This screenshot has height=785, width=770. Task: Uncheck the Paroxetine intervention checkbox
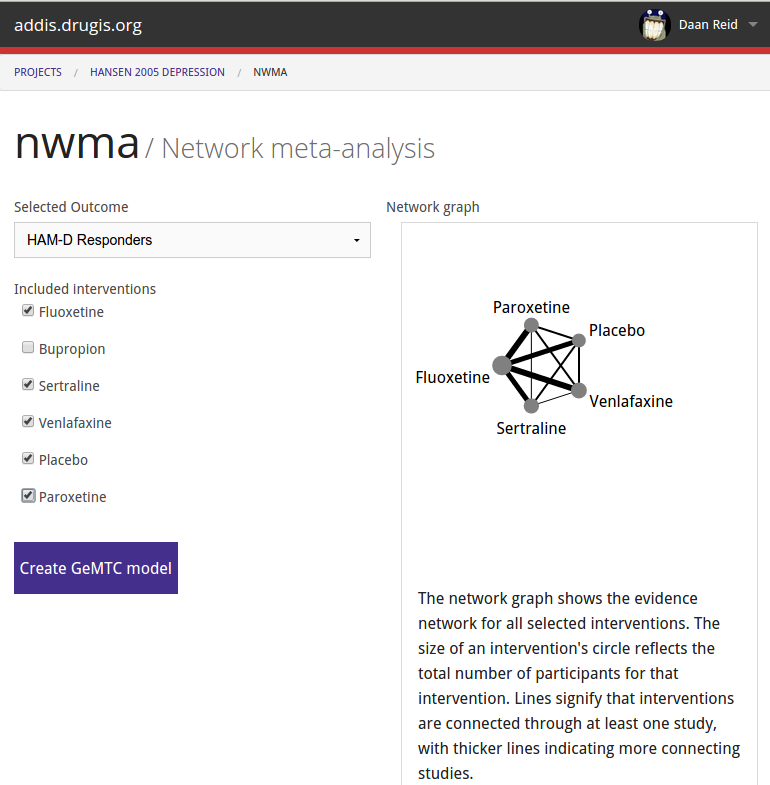pos(28,496)
